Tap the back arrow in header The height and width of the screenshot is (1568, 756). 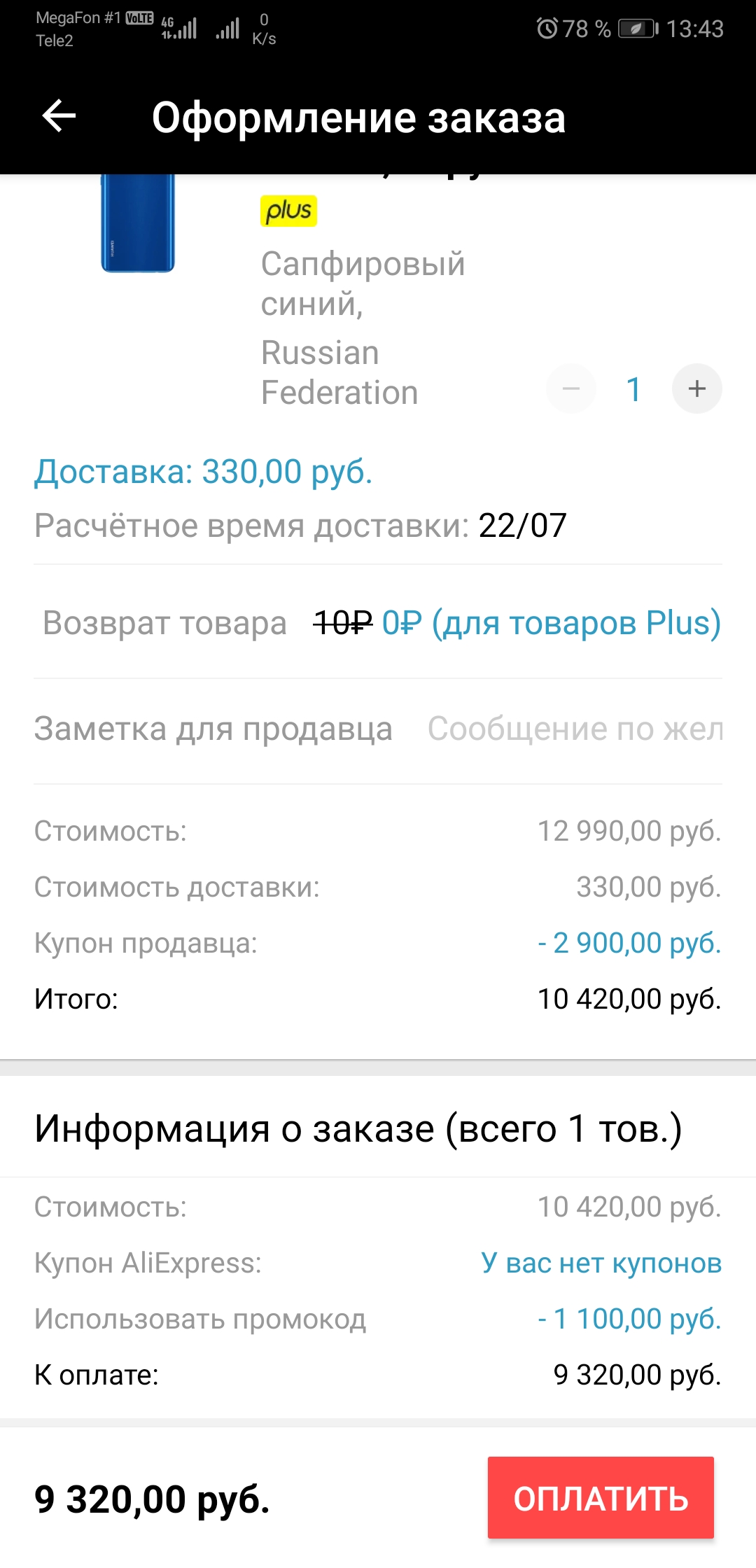59,115
